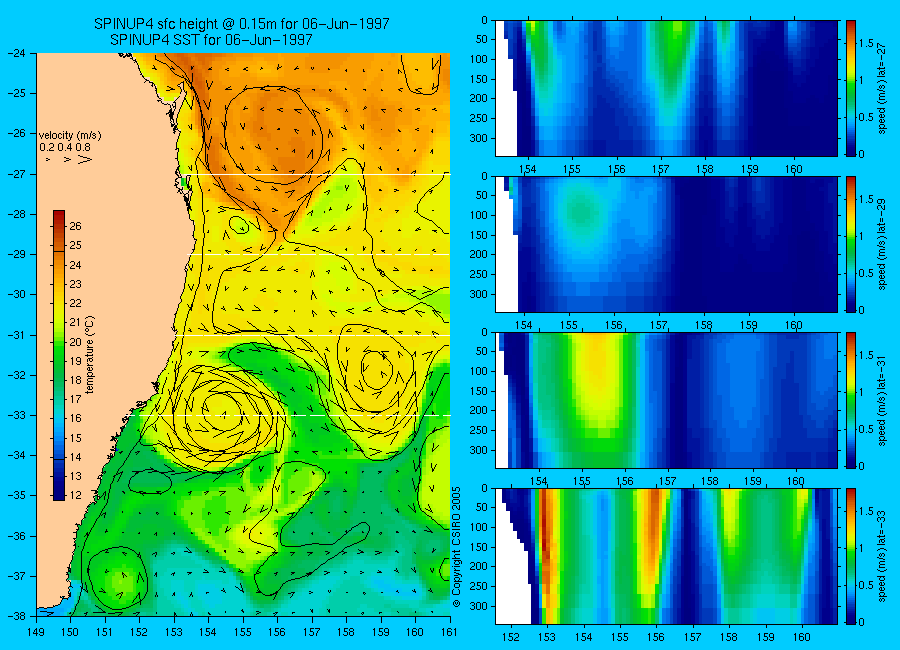This screenshot has height=650, width=900.
Task: Click the "© Copyright CSIRO 2005" vertical text
Action: point(456,547)
